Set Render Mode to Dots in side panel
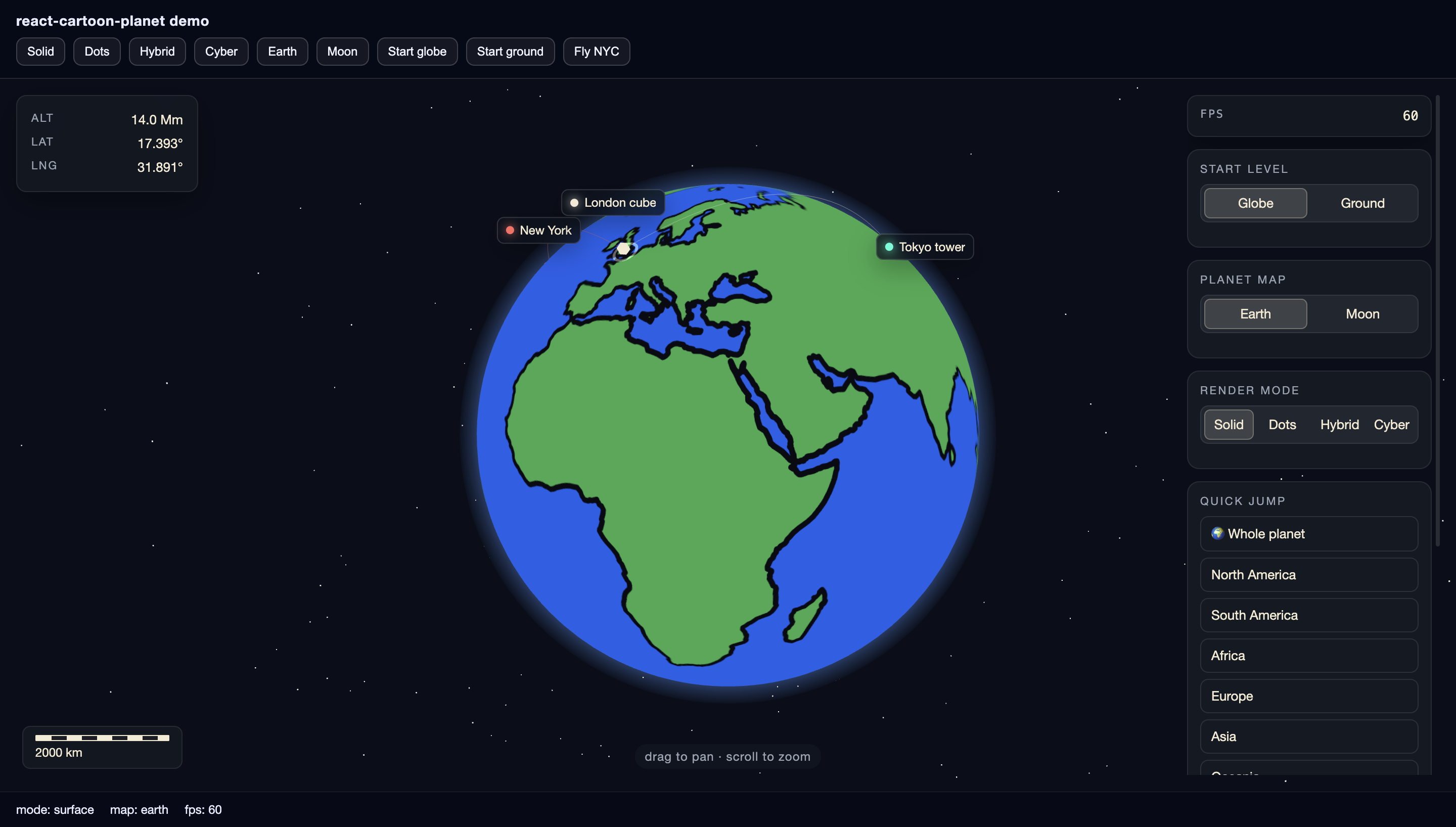 [1282, 425]
